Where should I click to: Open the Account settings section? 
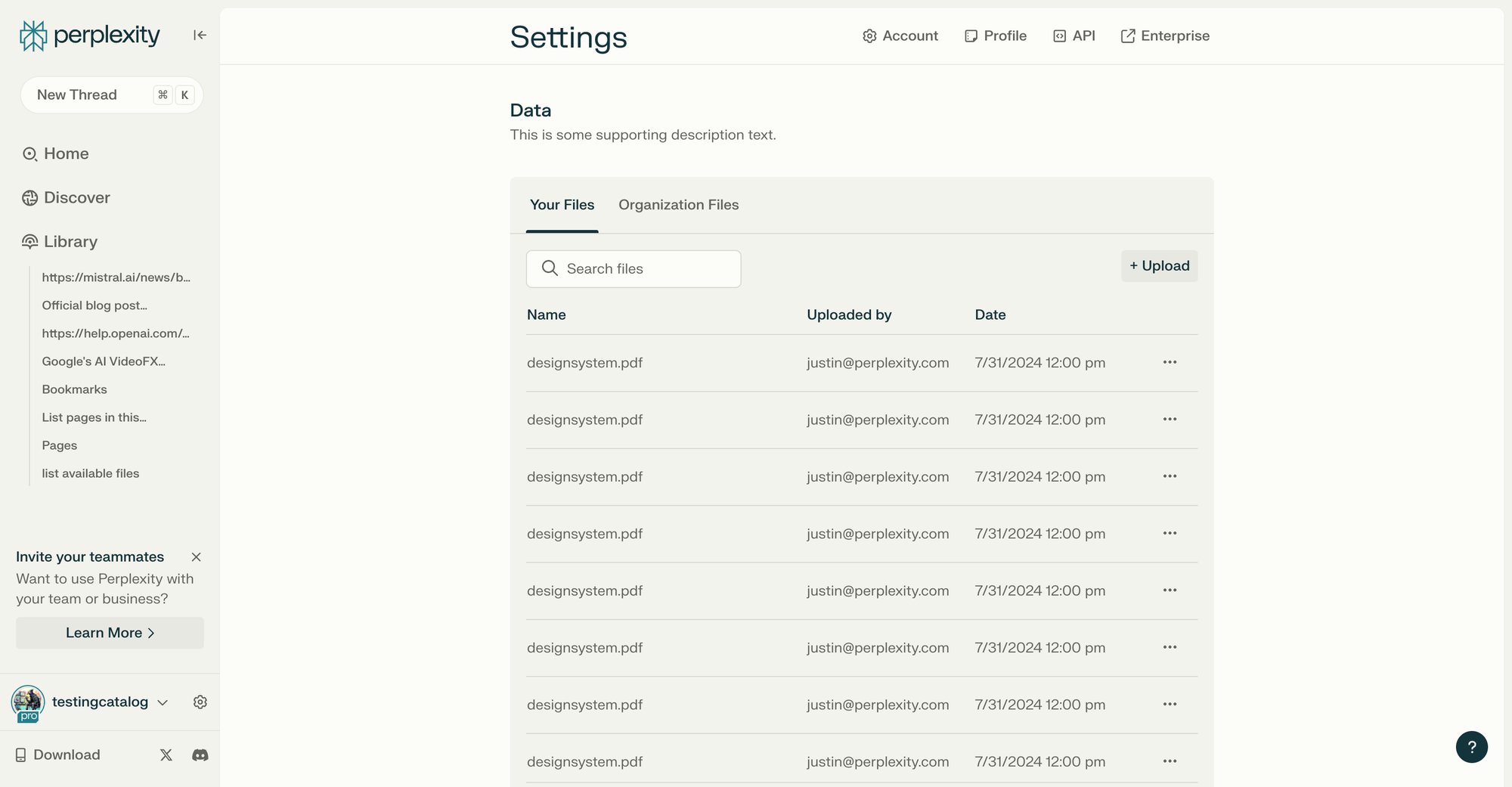pyautogui.click(x=900, y=36)
